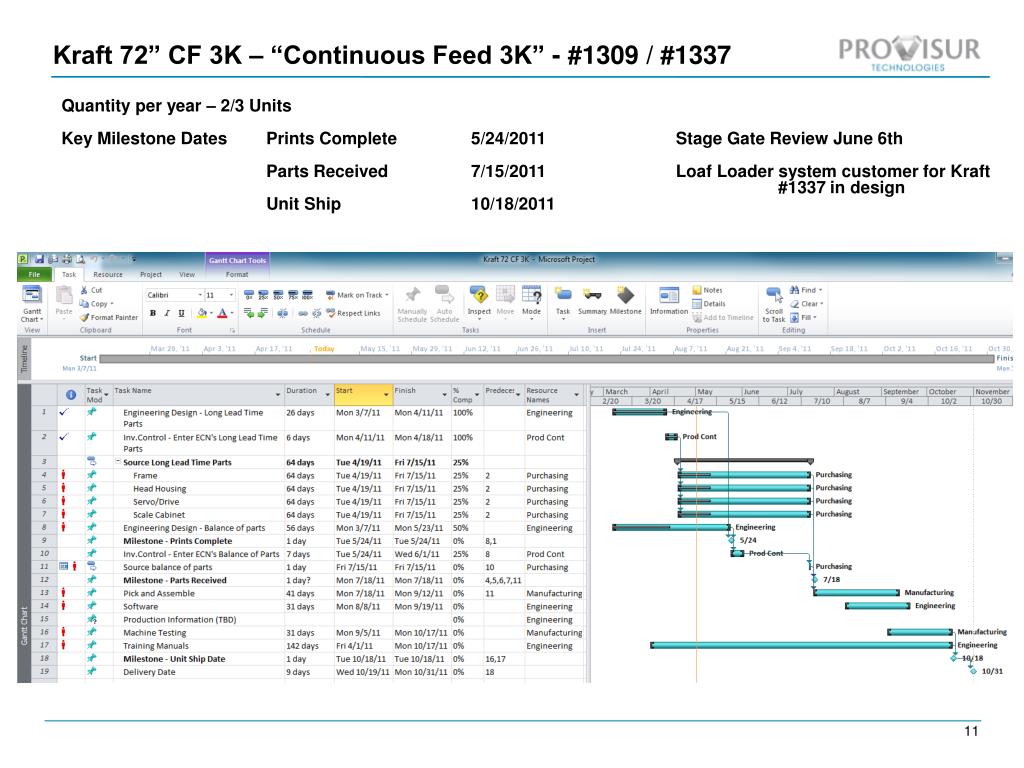Screen dimensions: 1024x768
Task: Click the Today marker on timeline
Action: click(x=324, y=349)
